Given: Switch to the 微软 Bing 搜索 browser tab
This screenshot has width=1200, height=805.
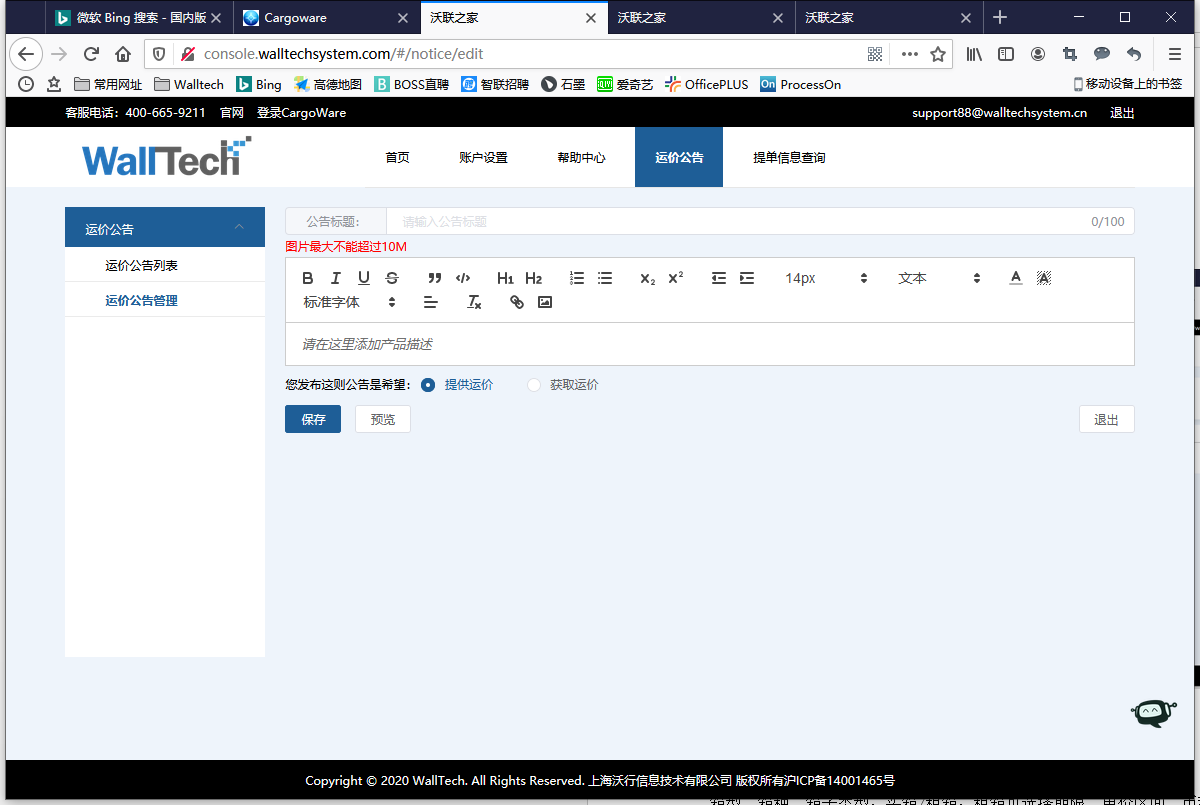Looking at the screenshot, I should [139, 17].
